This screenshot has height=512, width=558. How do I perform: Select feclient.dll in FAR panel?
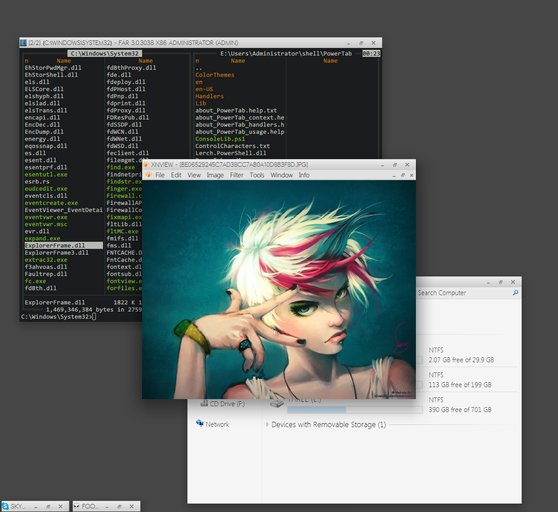tap(128, 153)
